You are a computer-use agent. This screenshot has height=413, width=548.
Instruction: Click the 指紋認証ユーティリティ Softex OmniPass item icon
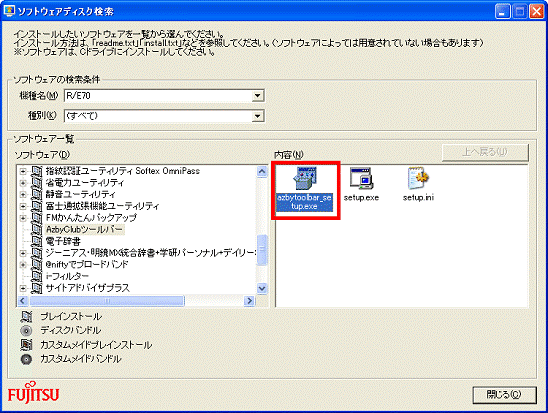(x=37, y=171)
